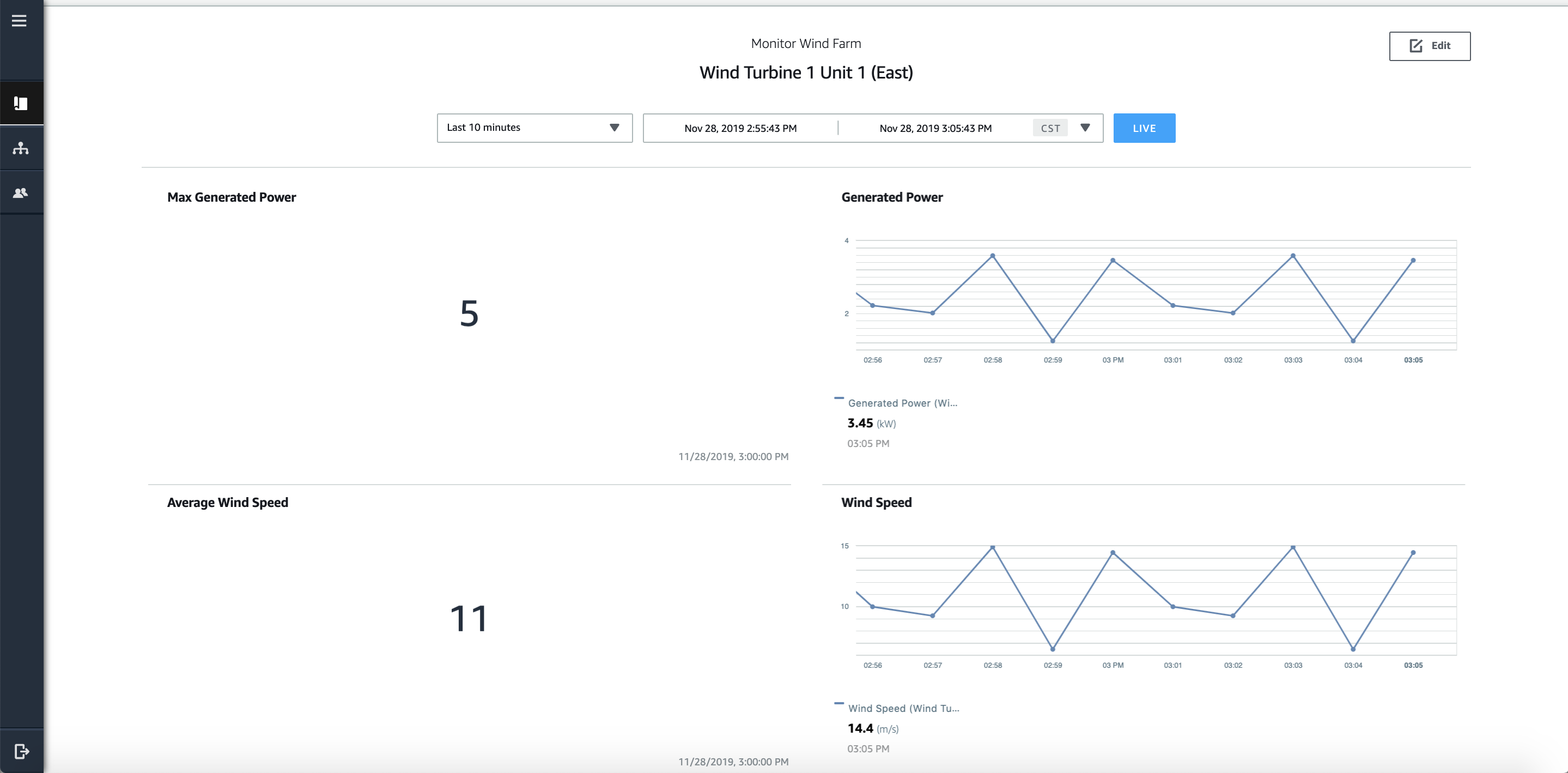Open the users sidebar icon
The height and width of the screenshot is (773, 1568).
[x=21, y=192]
